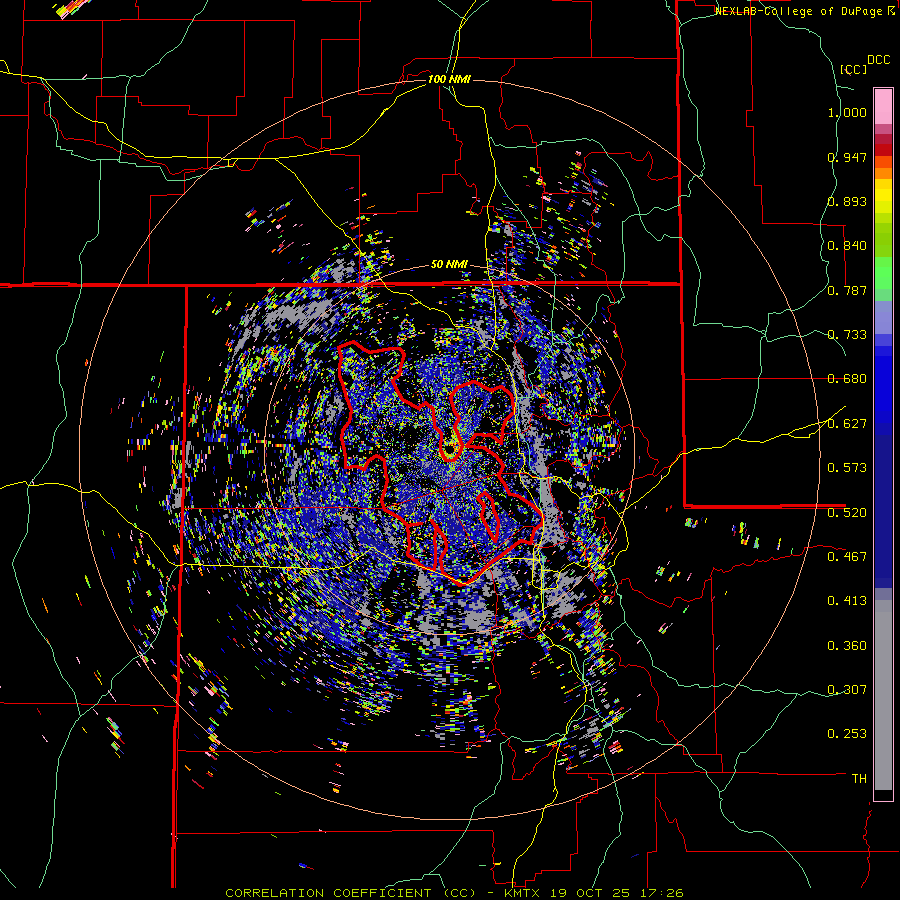Click the [CC] label near the legend

(854, 69)
